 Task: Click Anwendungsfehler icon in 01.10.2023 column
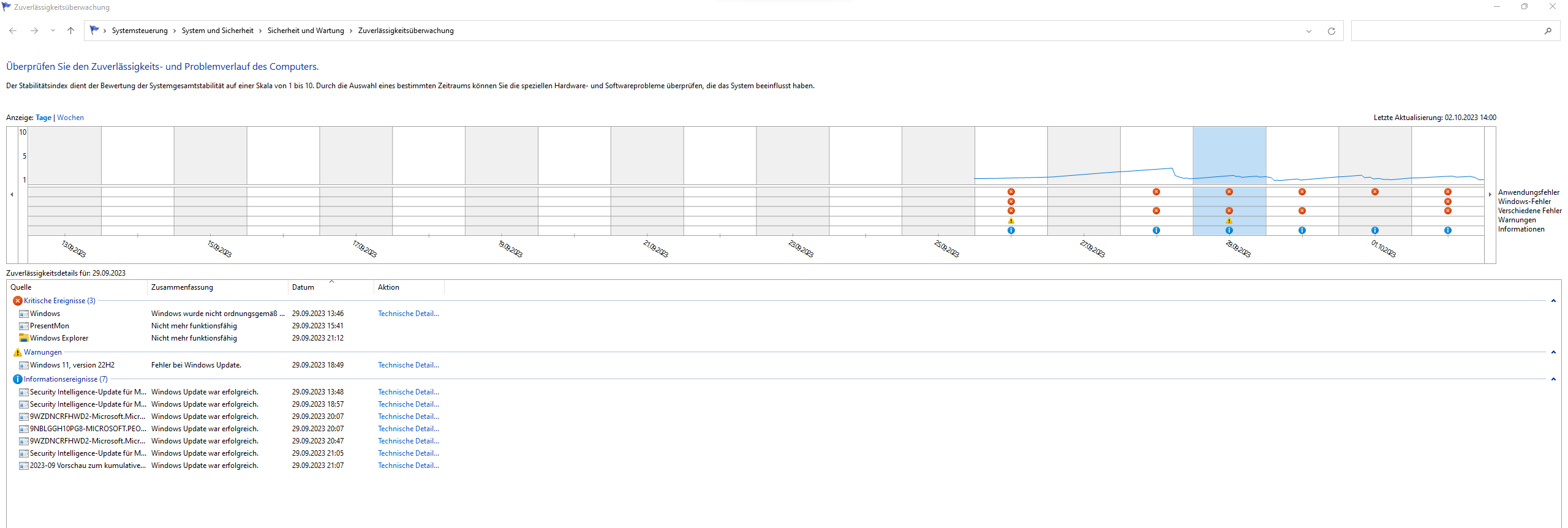[x=1375, y=192]
